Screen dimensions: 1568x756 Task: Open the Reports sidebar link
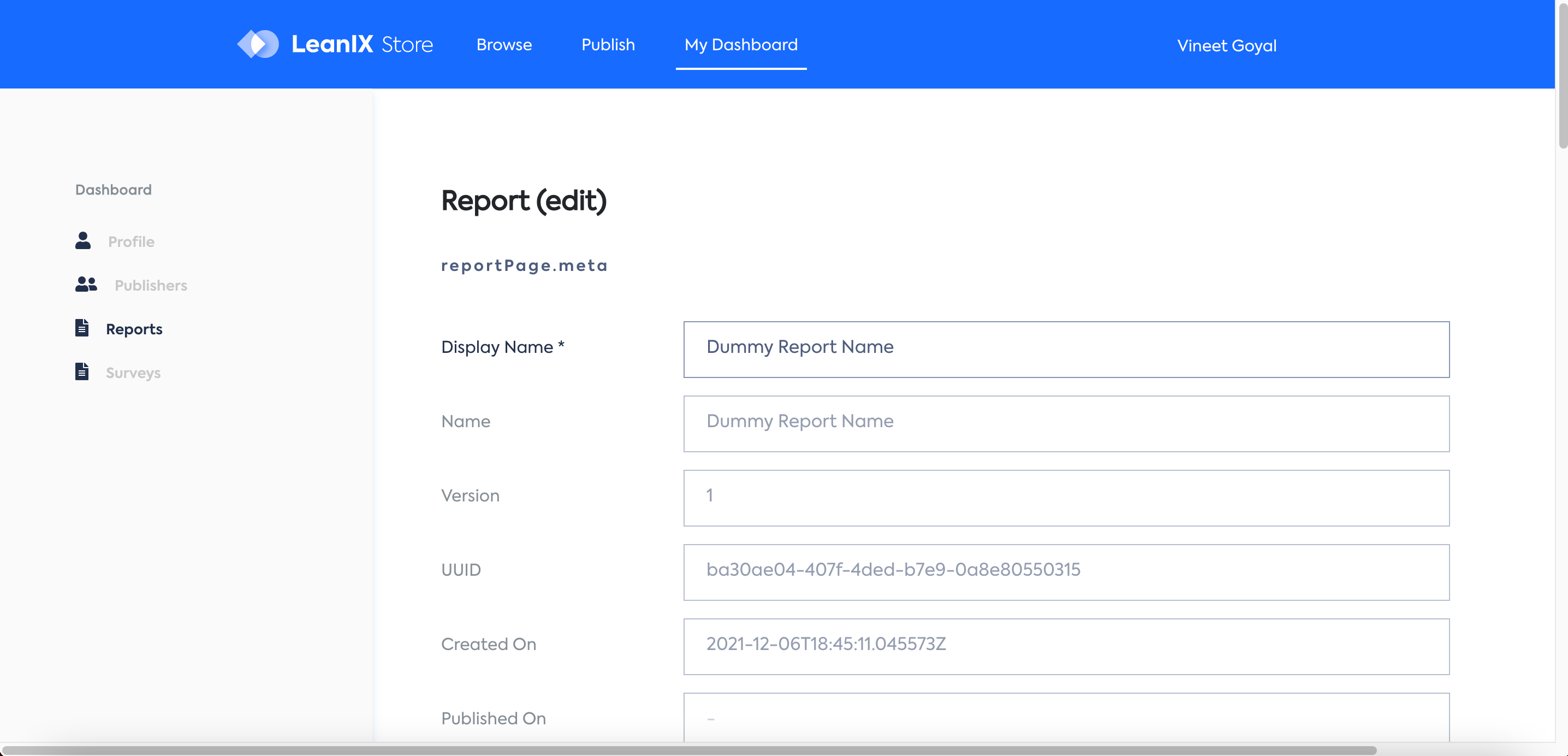[x=134, y=329]
